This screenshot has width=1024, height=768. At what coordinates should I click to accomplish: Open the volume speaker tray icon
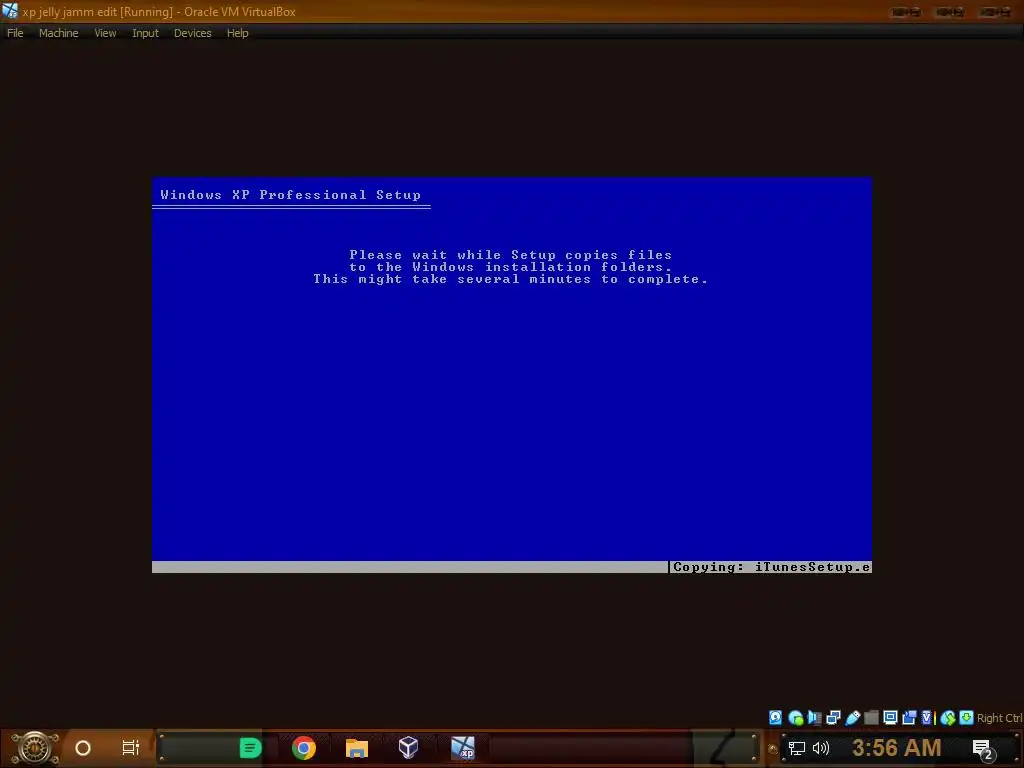[x=821, y=748]
